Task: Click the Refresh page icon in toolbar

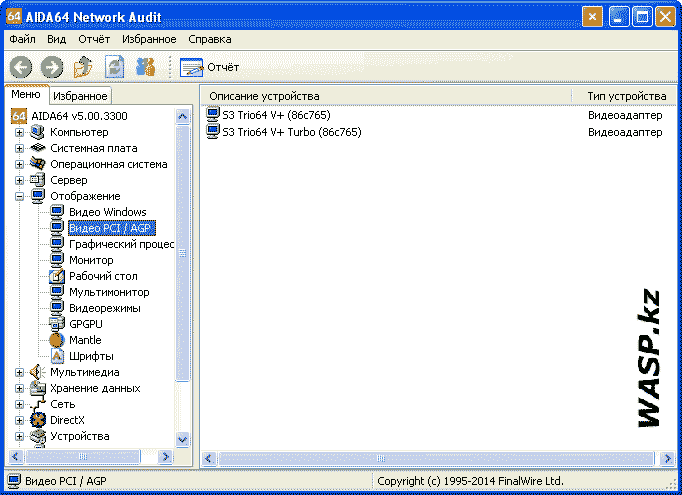Action: tap(114, 67)
